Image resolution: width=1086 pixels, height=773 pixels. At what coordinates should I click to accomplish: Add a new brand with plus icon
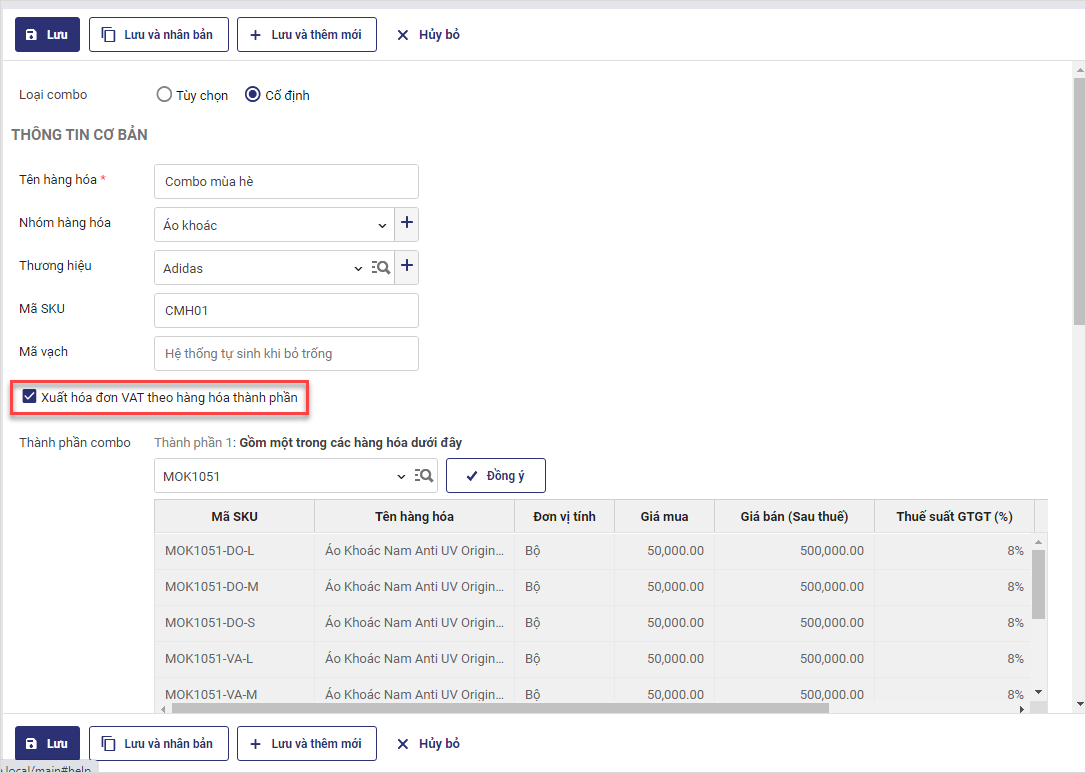406,268
